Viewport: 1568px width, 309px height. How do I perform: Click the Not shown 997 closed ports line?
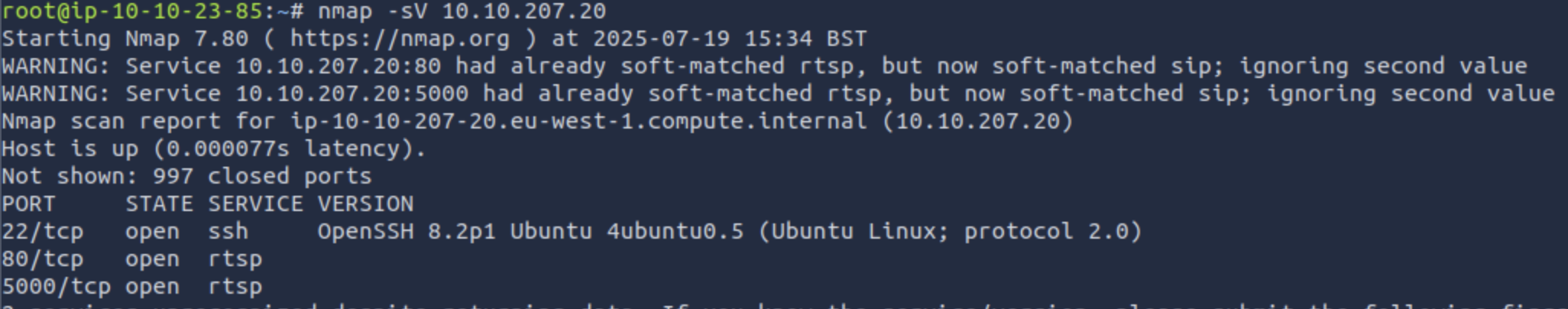pos(186,177)
